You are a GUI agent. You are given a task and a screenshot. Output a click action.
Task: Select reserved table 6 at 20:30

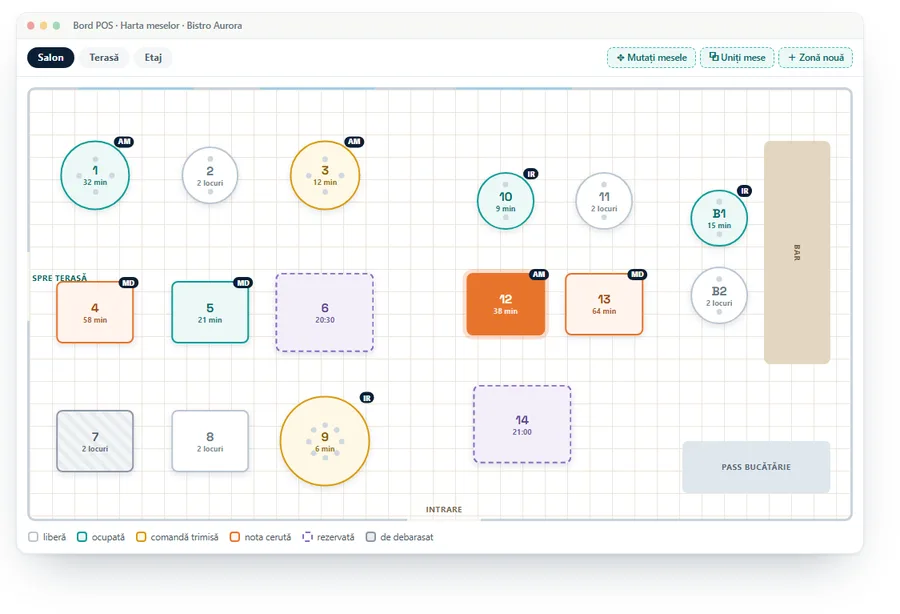coord(324,312)
